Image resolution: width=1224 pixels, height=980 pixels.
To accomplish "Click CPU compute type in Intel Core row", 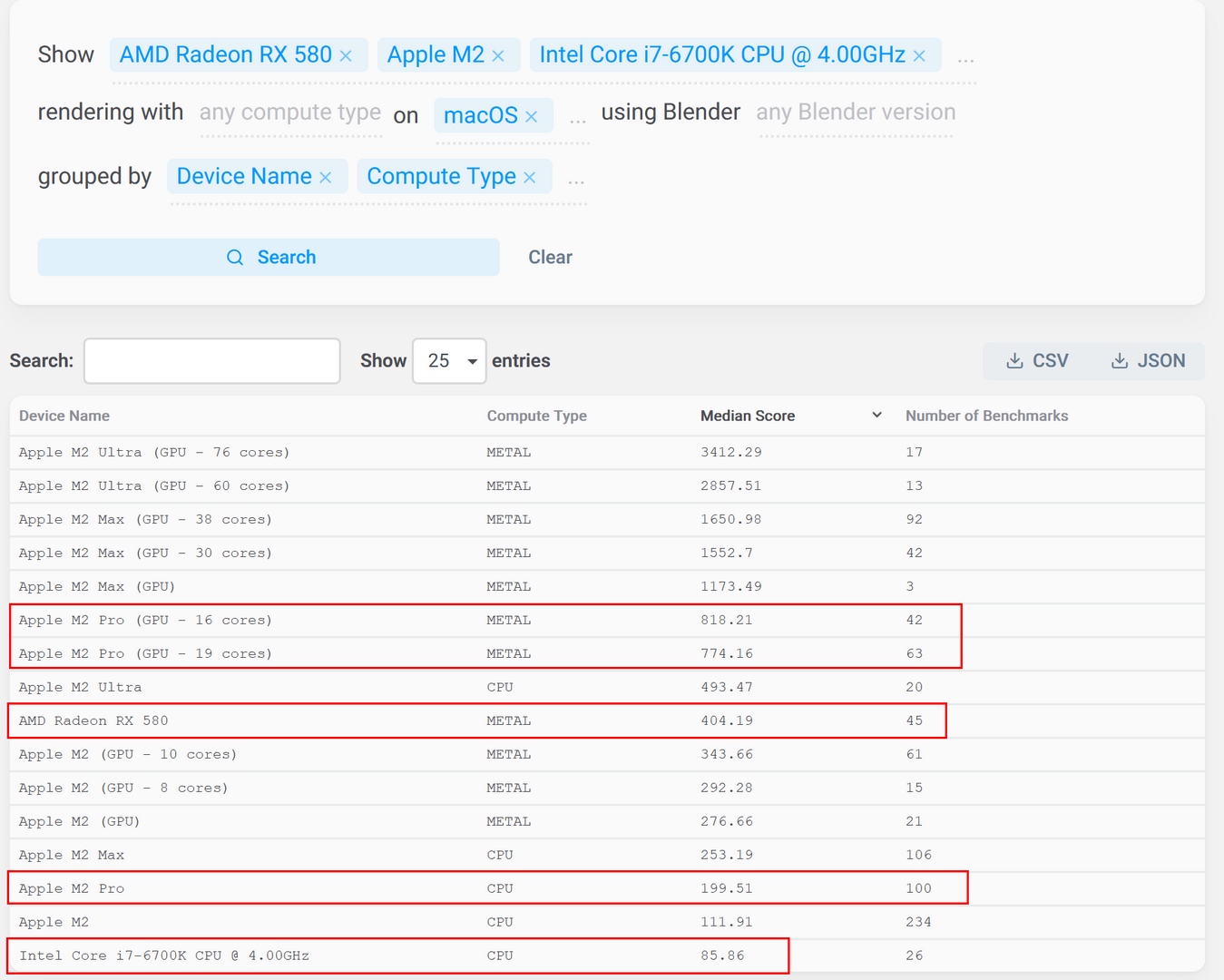I will click(500, 955).
